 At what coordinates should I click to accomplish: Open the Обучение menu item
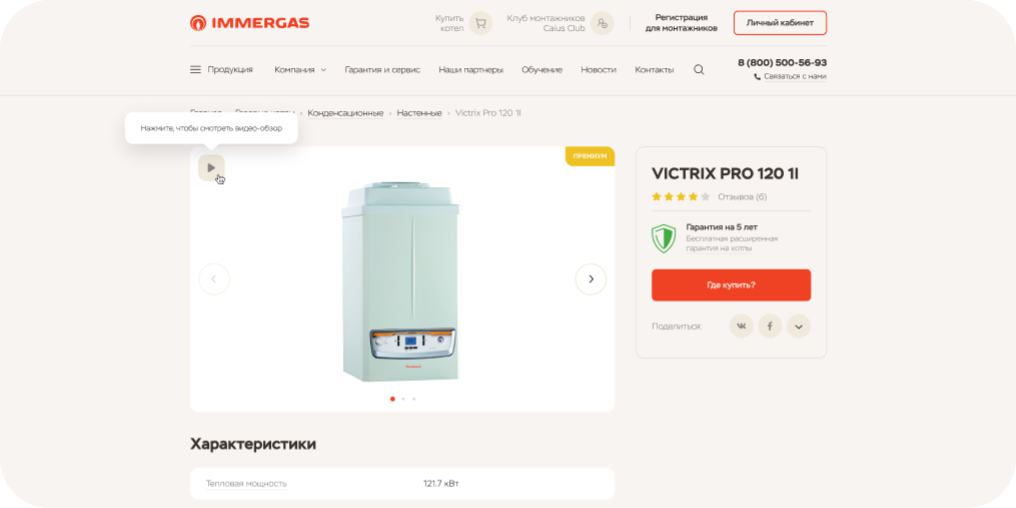coord(542,69)
